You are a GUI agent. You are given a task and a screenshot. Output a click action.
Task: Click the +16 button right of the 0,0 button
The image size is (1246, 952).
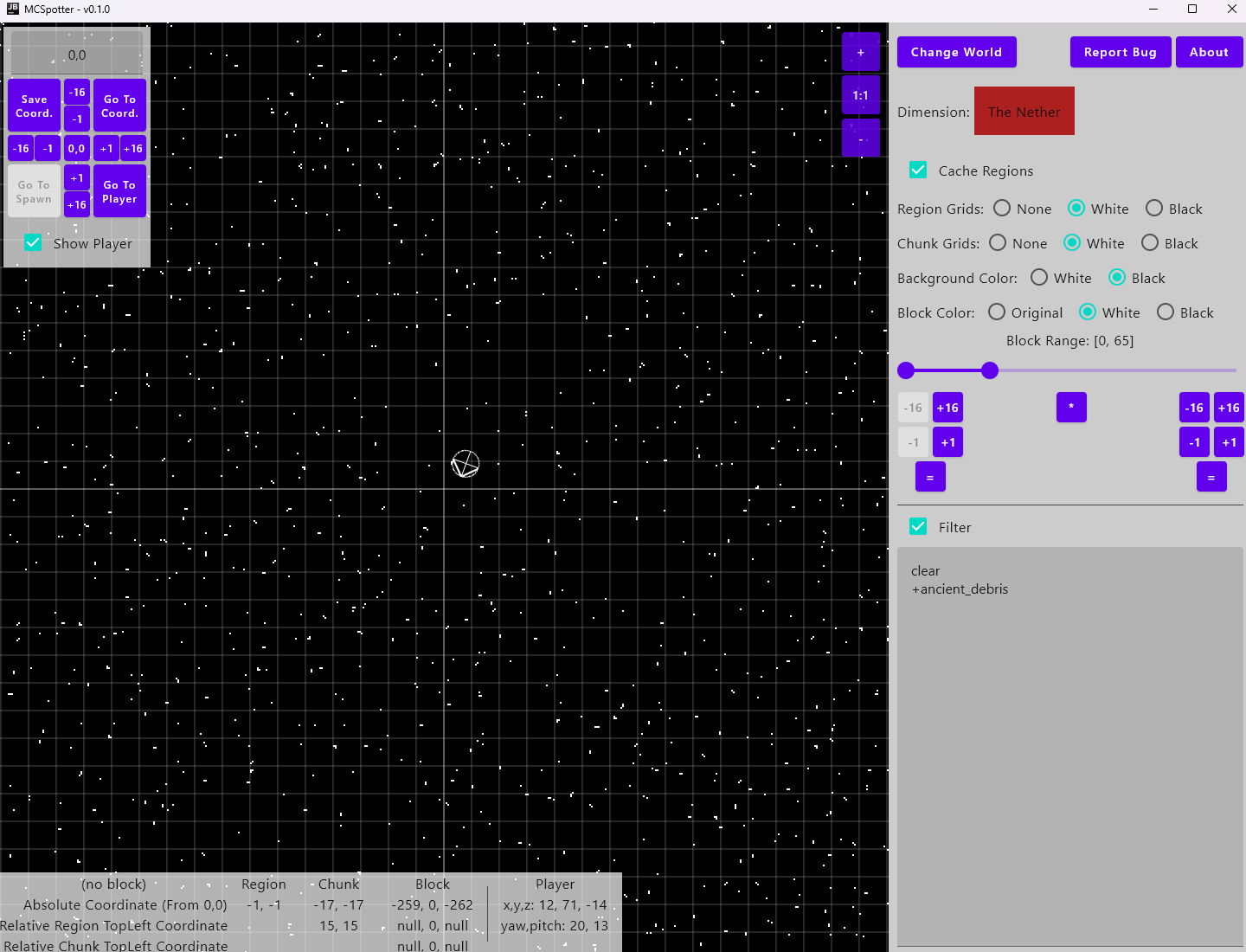(x=133, y=148)
